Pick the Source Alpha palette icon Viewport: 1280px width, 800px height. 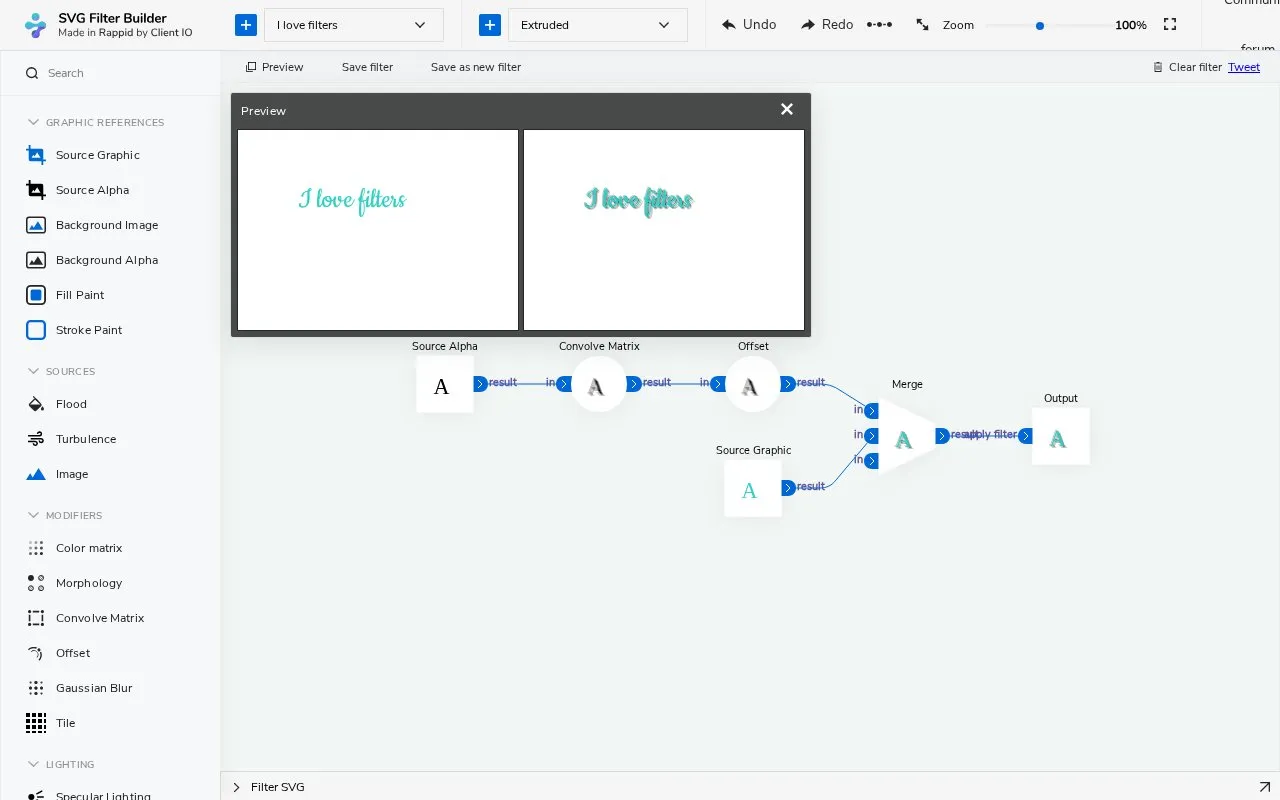[36, 190]
